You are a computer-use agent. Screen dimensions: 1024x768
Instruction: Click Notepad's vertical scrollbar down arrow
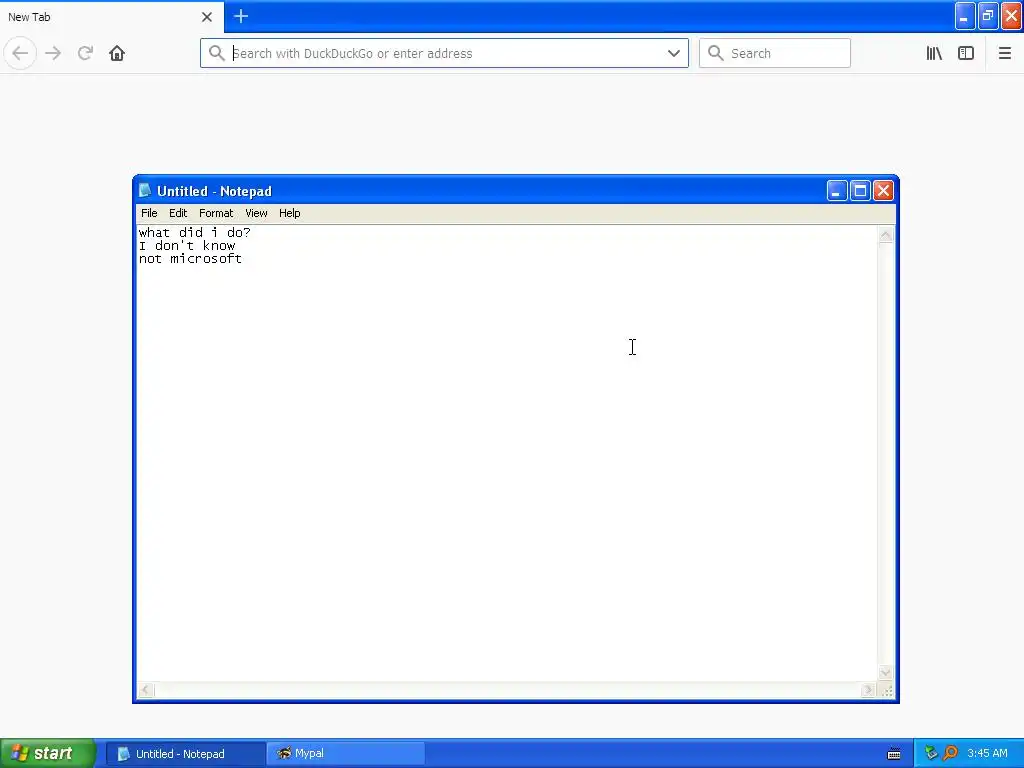click(x=886, y=673)
